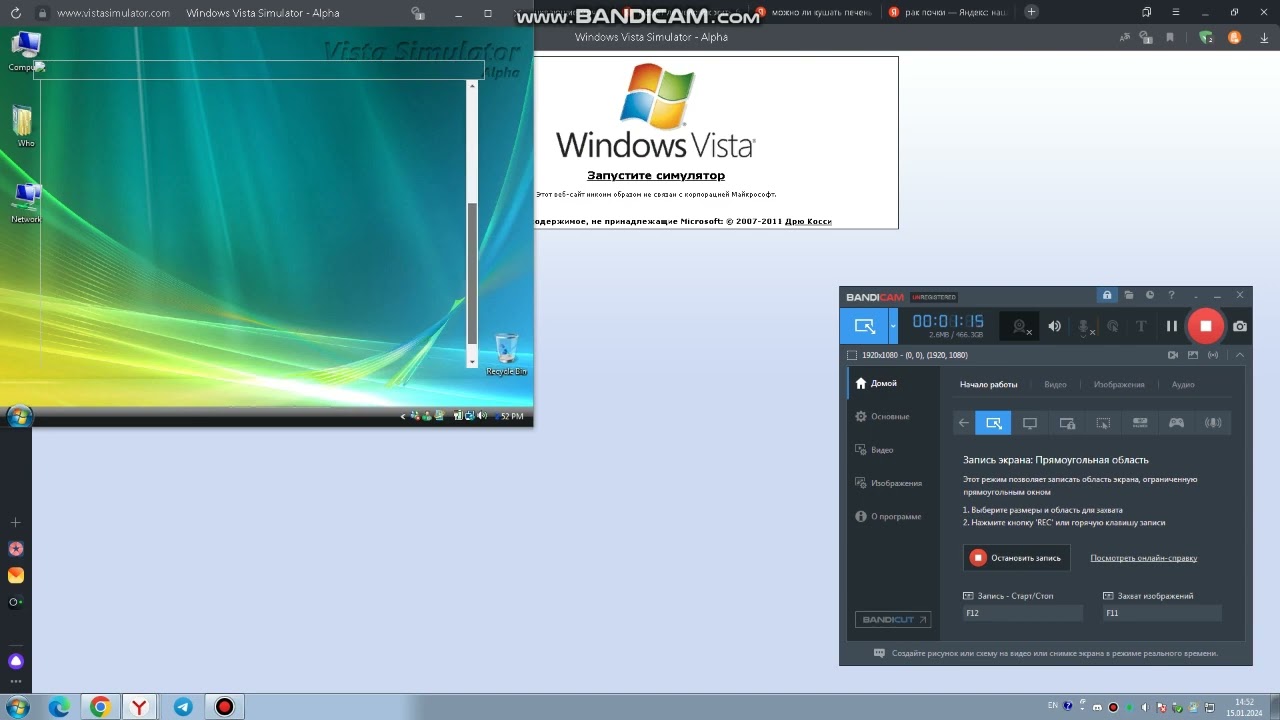Open О программе in Bandicam sidebar

[x=888, y=516]
